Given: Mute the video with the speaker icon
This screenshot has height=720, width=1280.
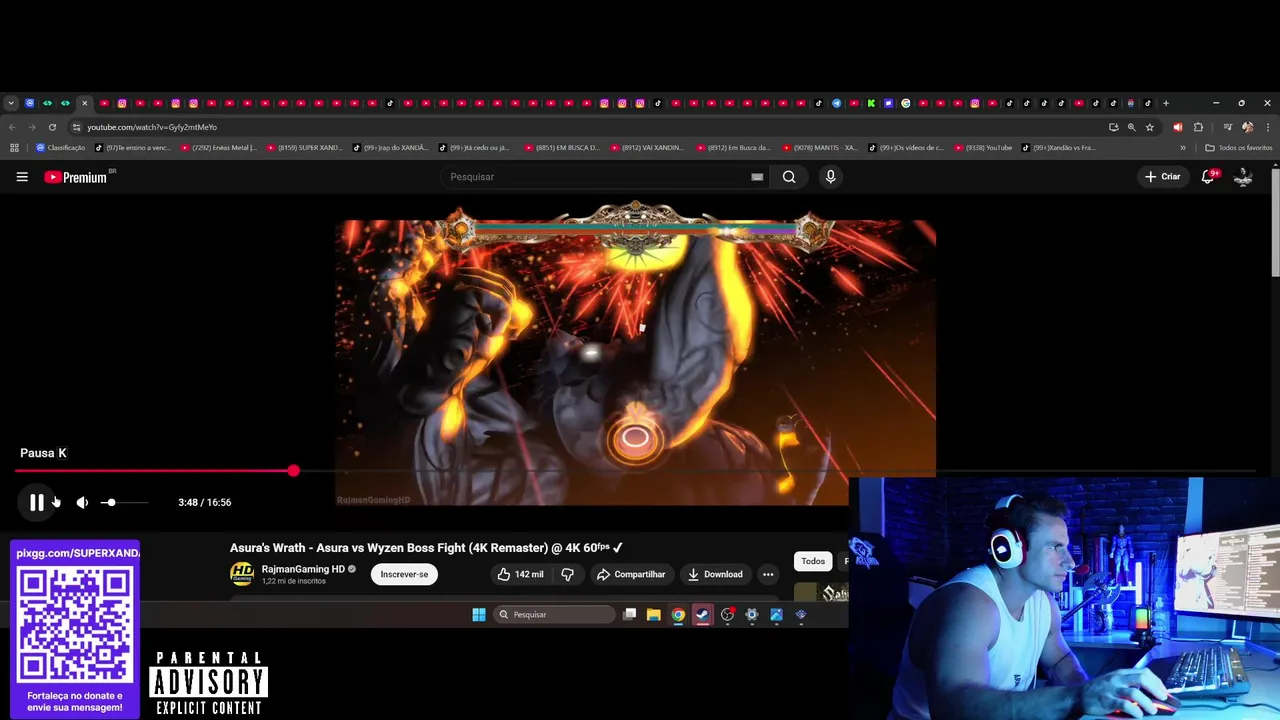Looking at the screenshot, I should [x=82, y=502].
